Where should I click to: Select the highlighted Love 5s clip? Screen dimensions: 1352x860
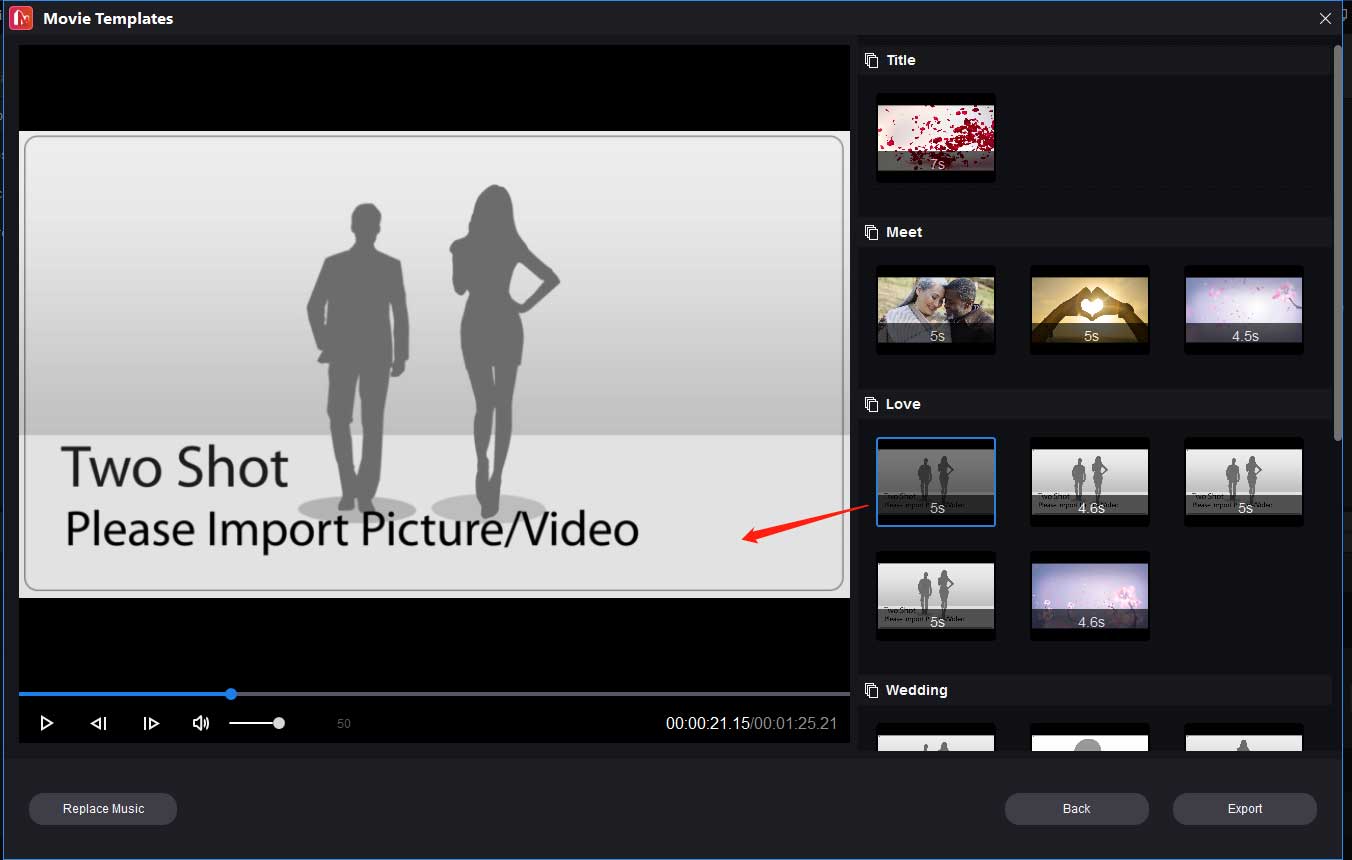coord(936,482)
